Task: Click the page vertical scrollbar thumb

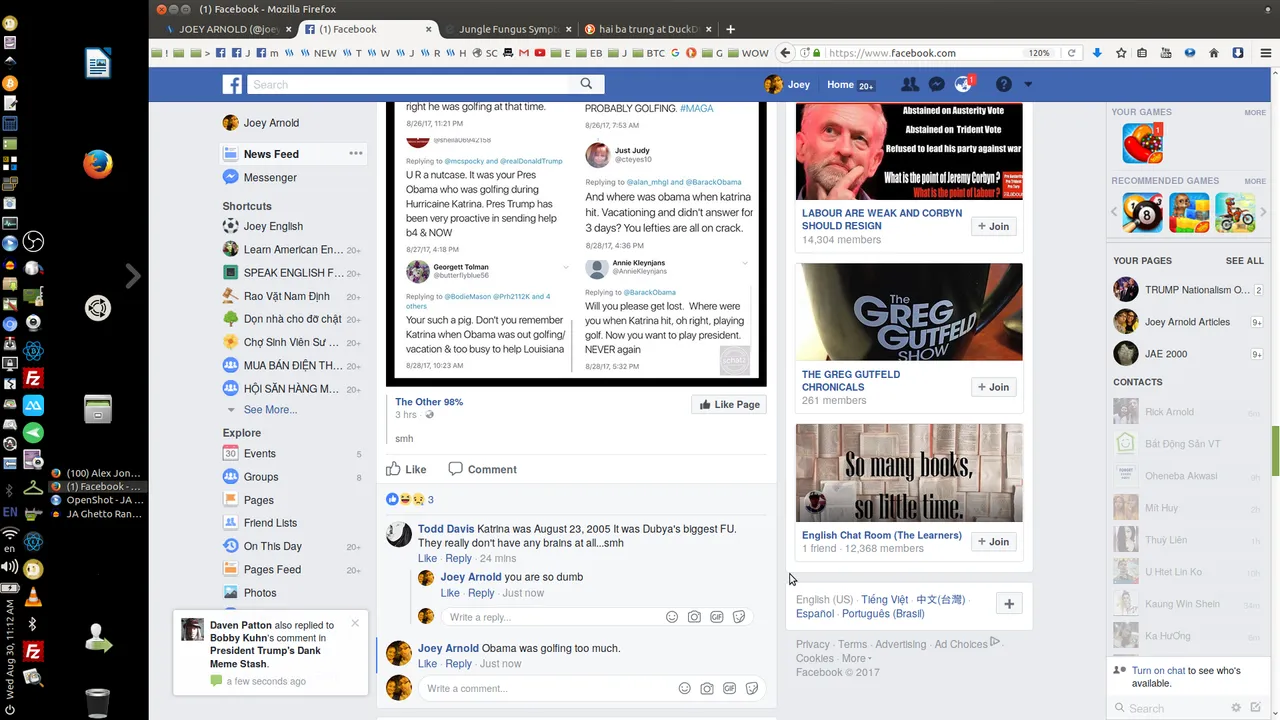Action: point(1275,450)
